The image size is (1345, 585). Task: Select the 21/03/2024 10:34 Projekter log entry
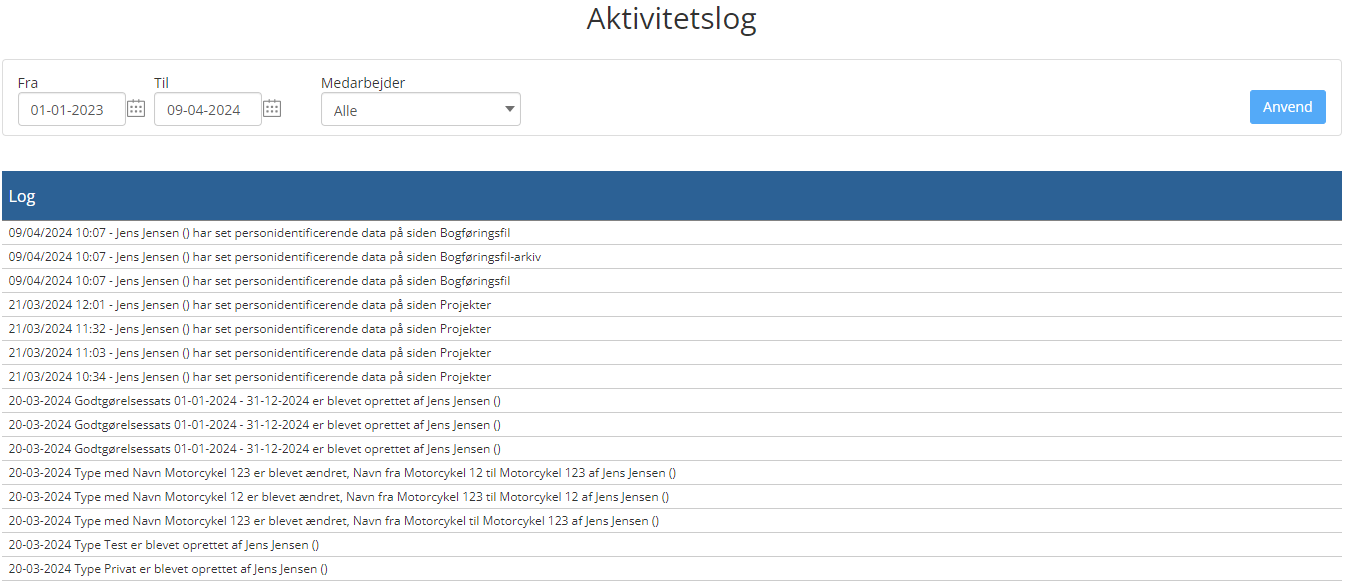point(672,377)
